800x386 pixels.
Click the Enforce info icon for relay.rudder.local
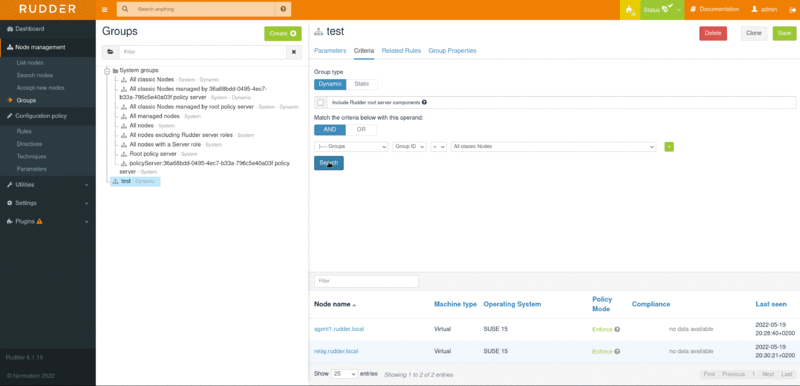617,352
